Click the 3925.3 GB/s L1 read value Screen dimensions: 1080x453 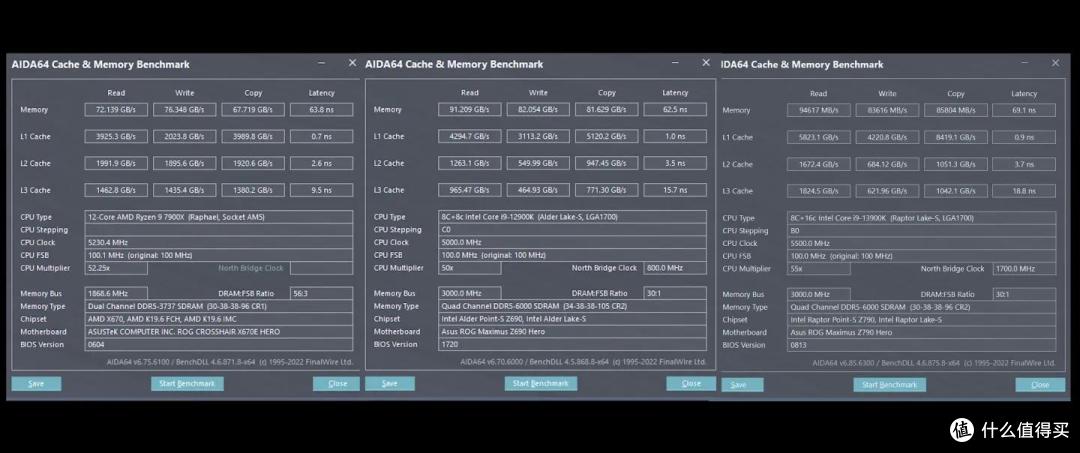tap(116, 136)
